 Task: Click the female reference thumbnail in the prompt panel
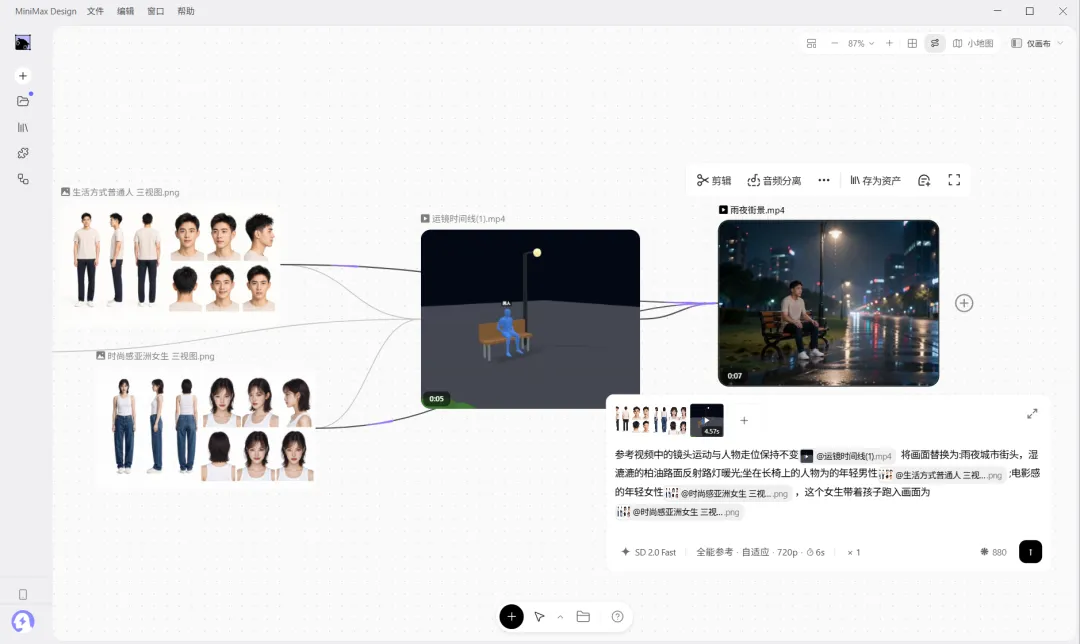click(670, 419)
